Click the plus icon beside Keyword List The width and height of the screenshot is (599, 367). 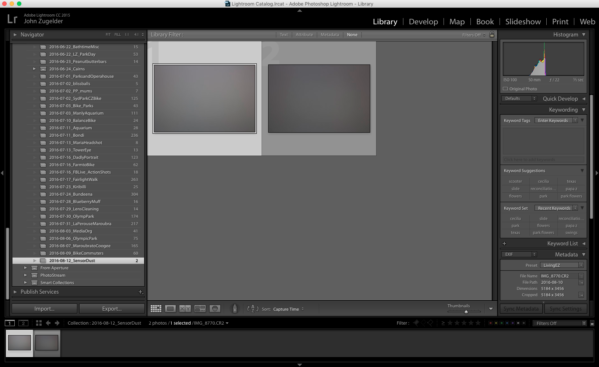pyautogui.click(x=504, y=243)
